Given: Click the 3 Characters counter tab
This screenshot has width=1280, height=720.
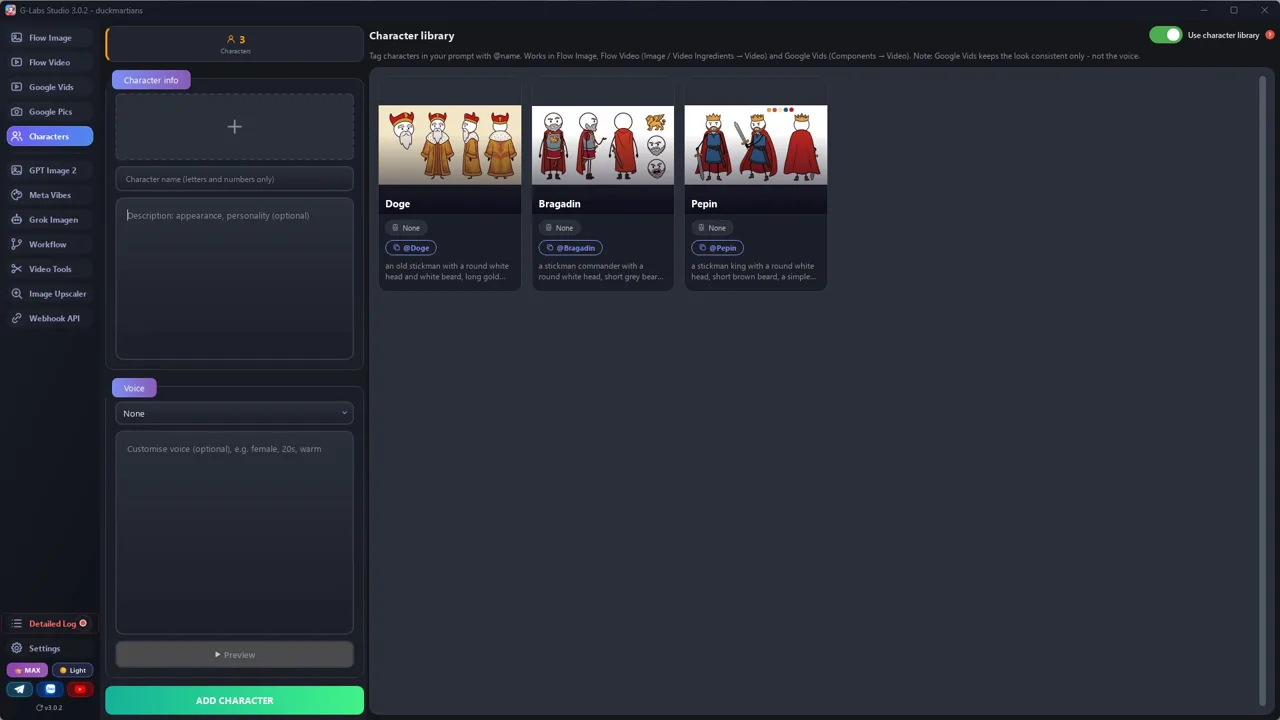Looking at the screenshot, I should pos(235,44).
